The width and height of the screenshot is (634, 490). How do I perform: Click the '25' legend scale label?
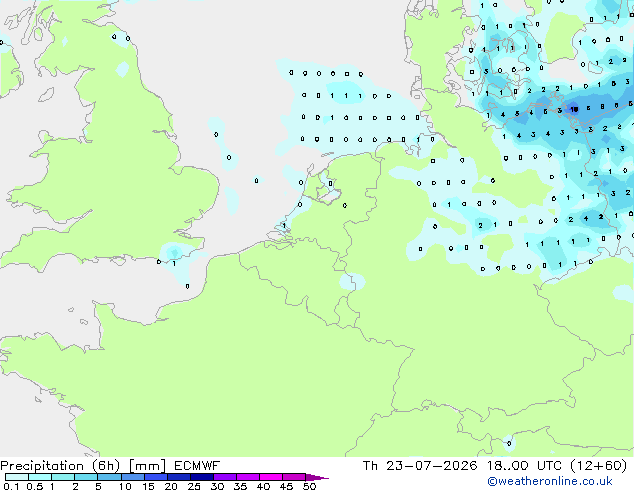point(194,486)
